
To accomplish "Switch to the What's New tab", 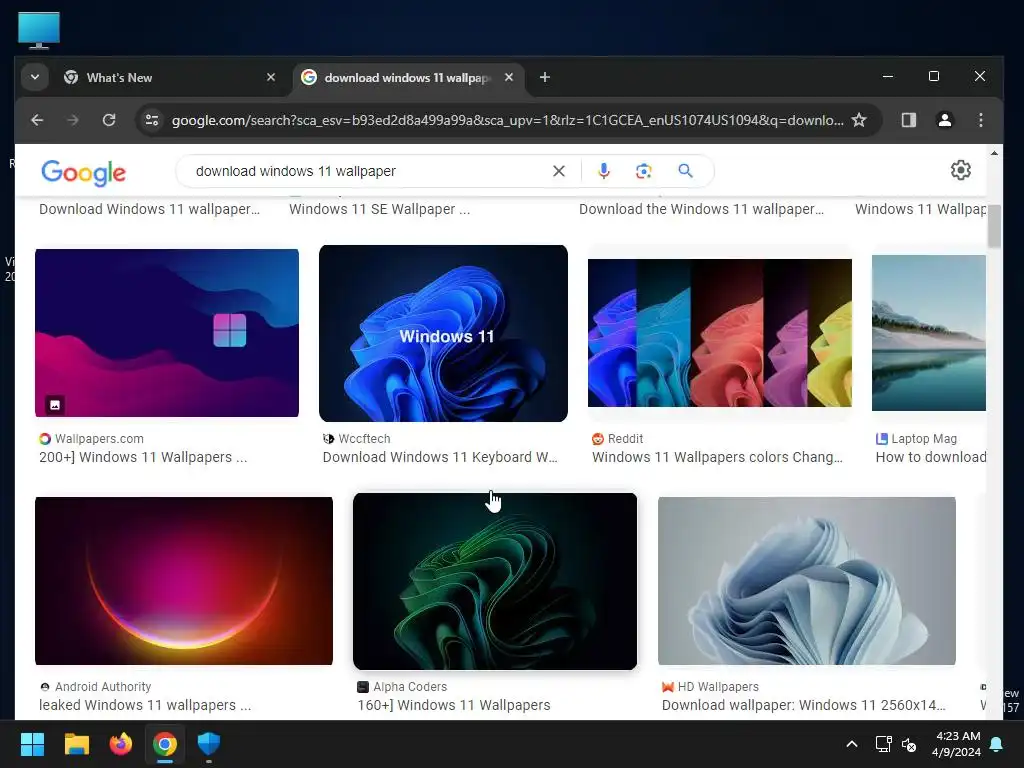I will click(x=167, y=78).
